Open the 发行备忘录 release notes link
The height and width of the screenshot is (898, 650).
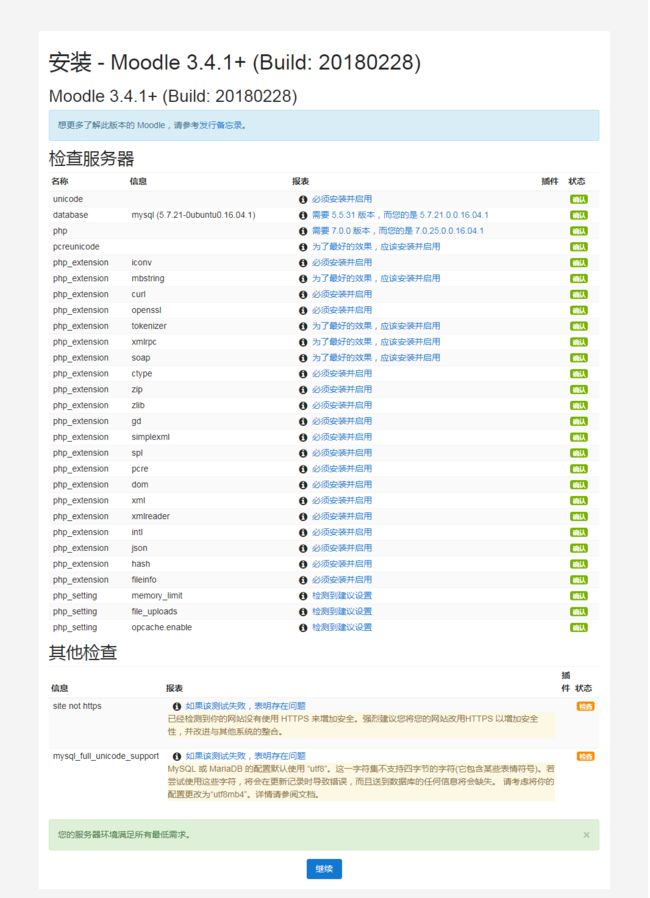(x=222, y=125)
